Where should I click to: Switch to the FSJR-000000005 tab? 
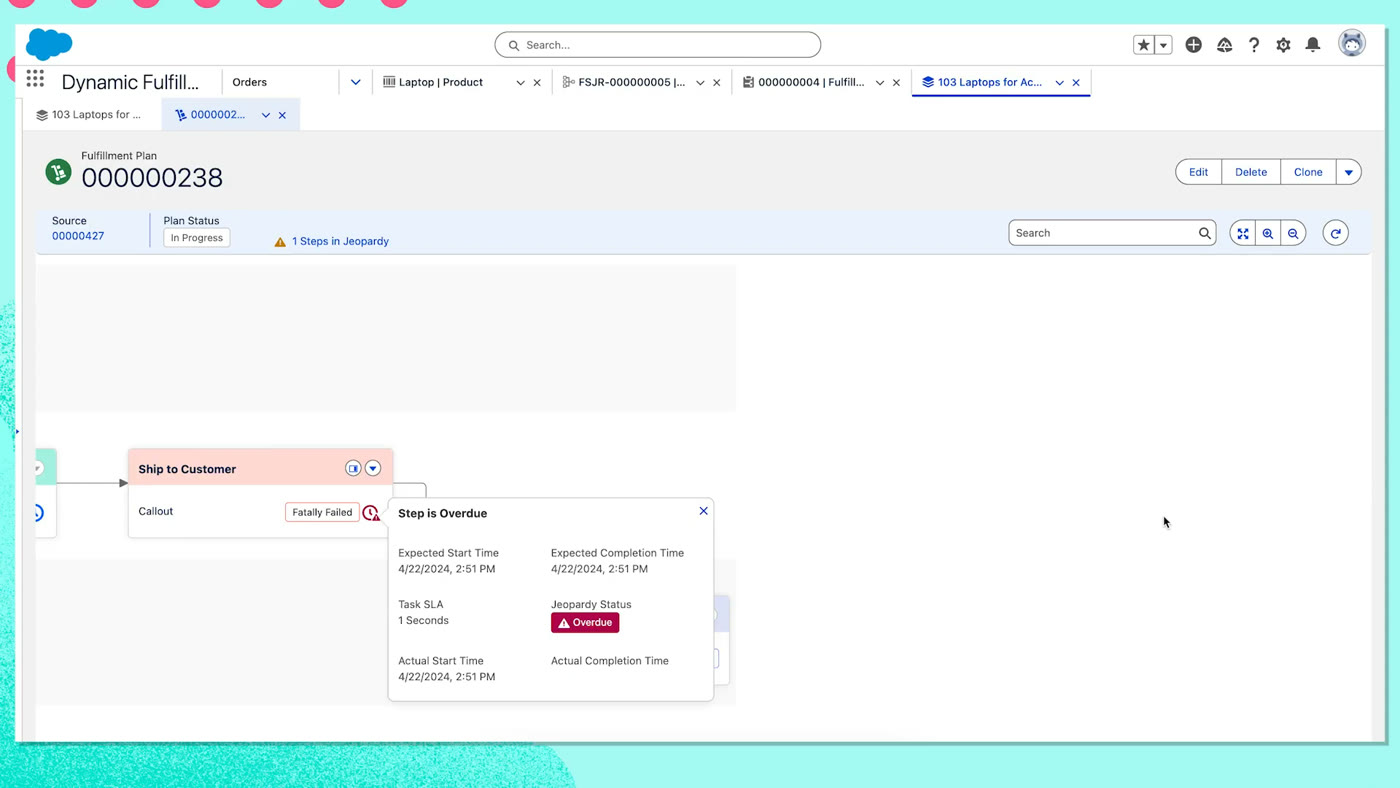(625, 82)
